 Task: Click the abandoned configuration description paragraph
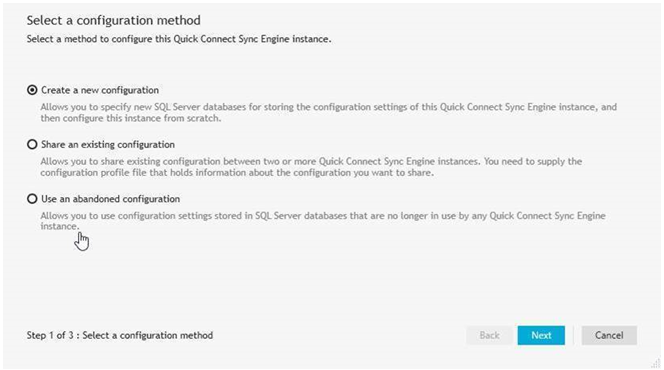323,221
